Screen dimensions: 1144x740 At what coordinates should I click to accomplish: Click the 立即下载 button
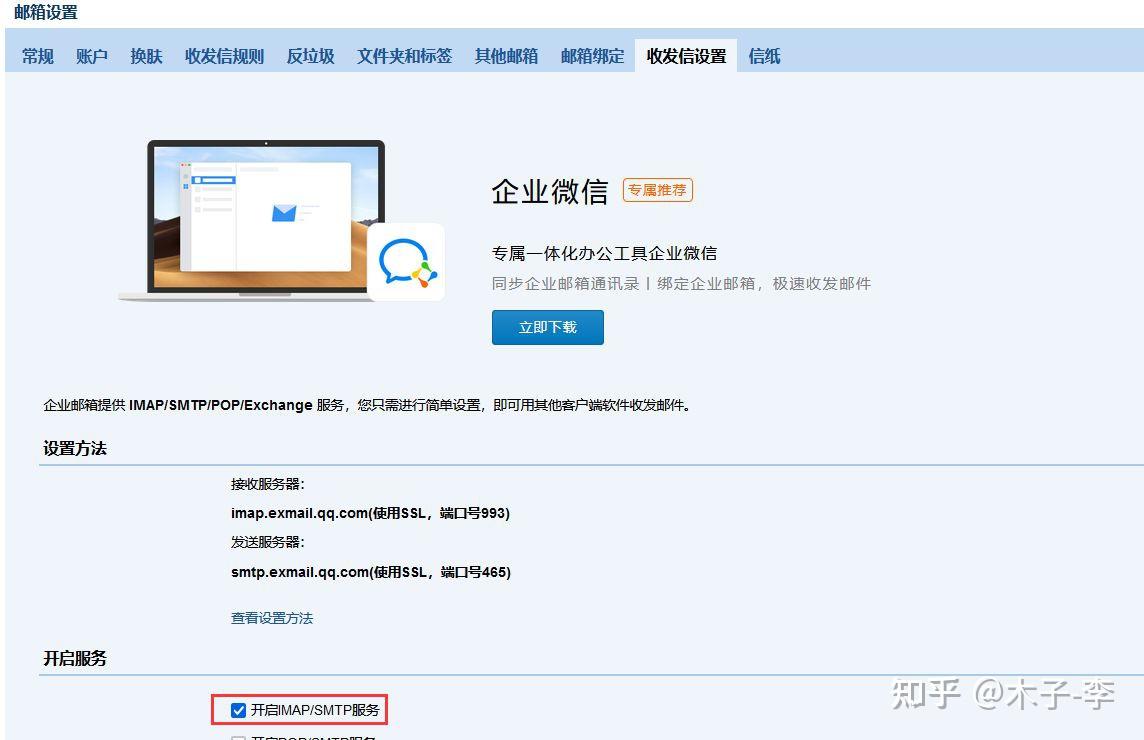pos(547,327)
